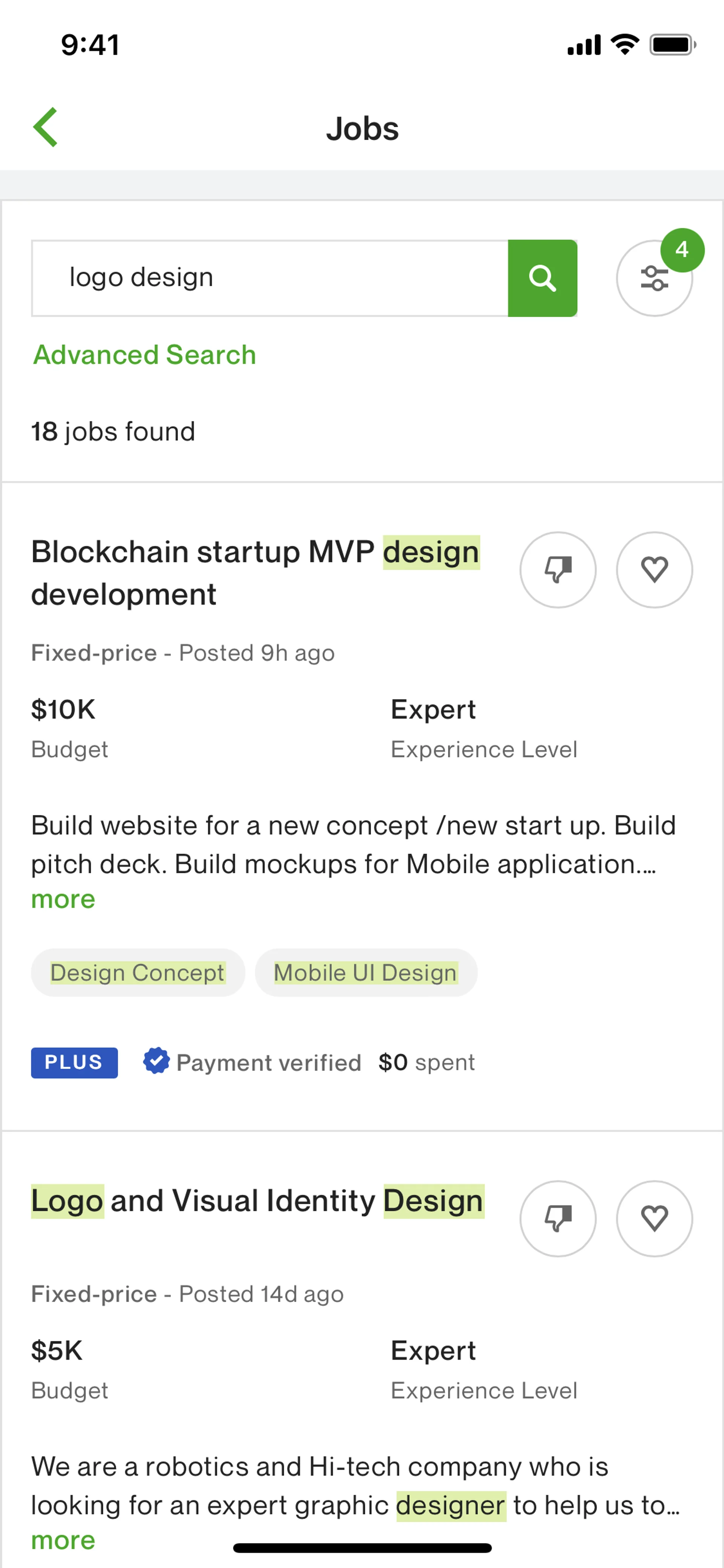Select the Mobile UI Design skill tag
The width and height of the screenshot is (724, 1568).
click(x=365, y=973)
